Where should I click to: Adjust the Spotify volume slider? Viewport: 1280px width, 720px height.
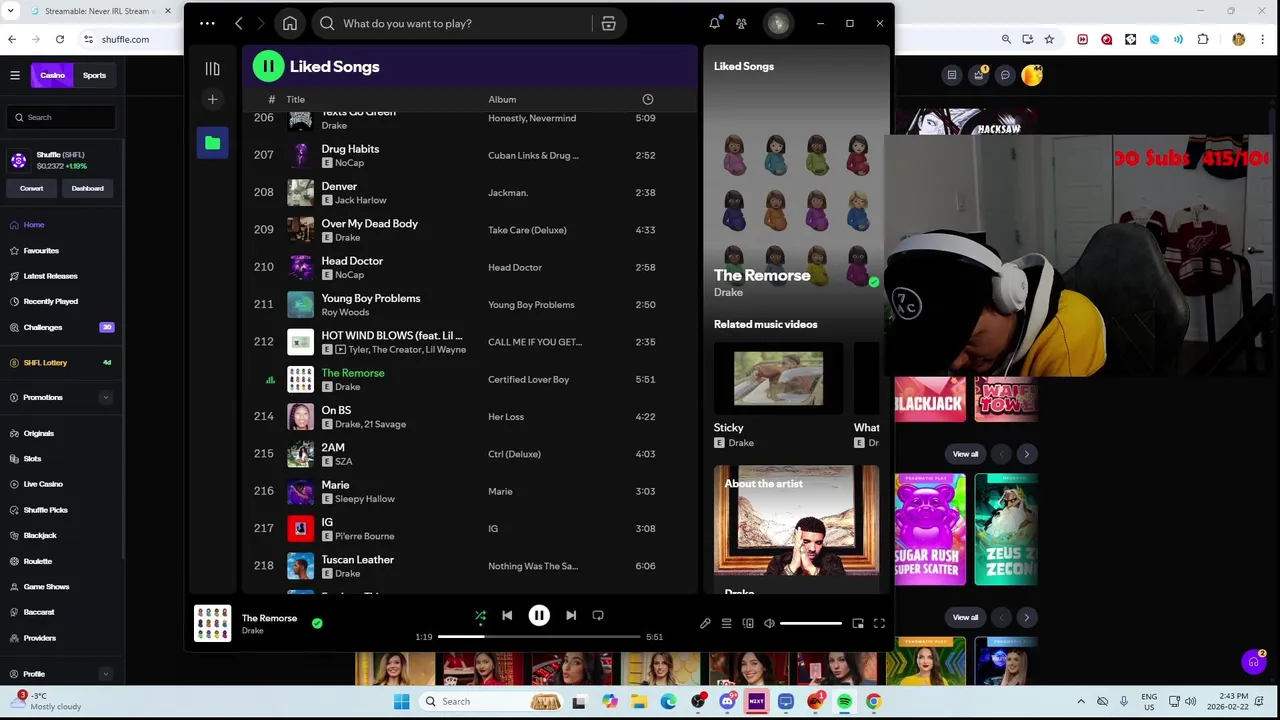point(810,623)
